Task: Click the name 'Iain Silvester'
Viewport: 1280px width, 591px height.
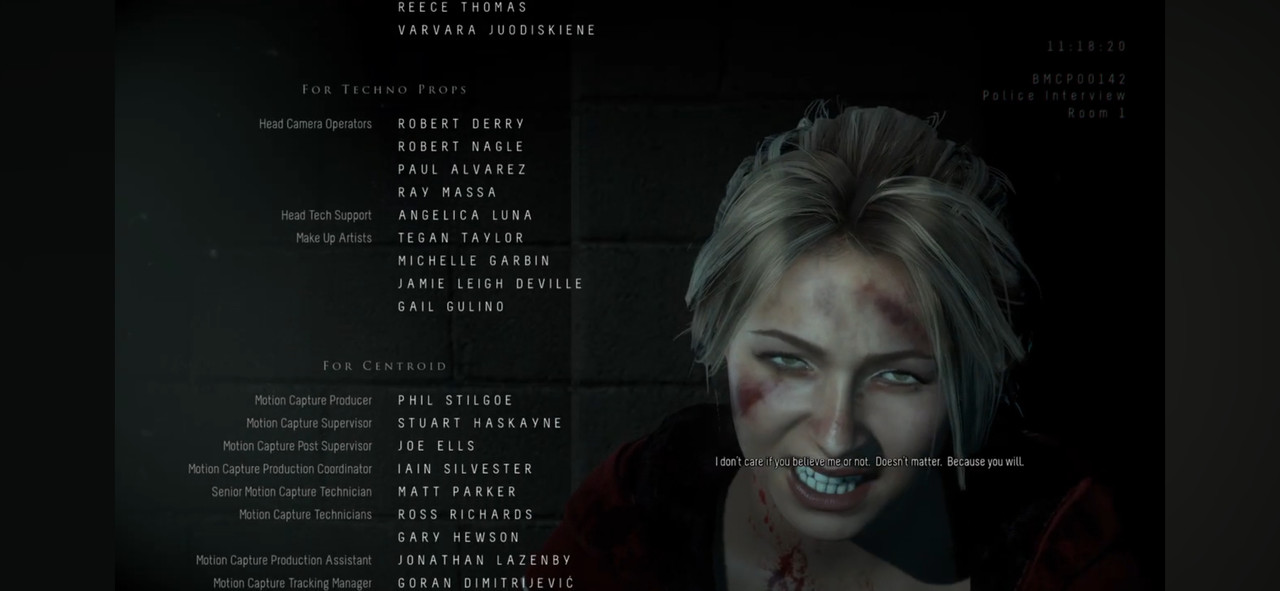Action: [x=465, y=469]
